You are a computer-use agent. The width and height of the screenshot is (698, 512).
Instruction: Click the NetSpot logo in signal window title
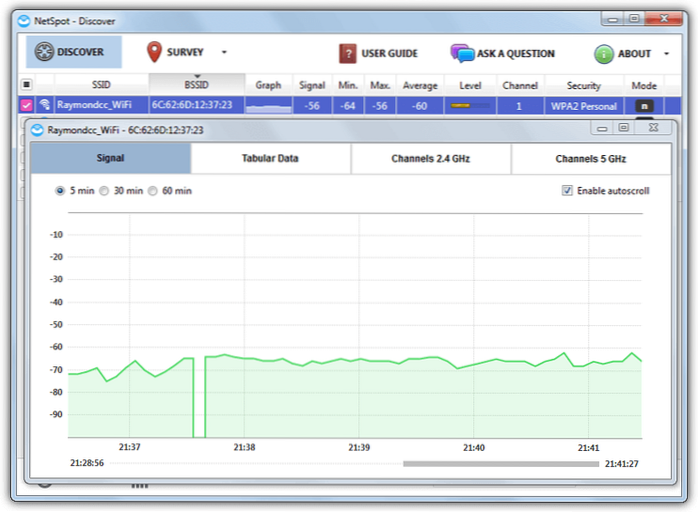click(37, 129)
